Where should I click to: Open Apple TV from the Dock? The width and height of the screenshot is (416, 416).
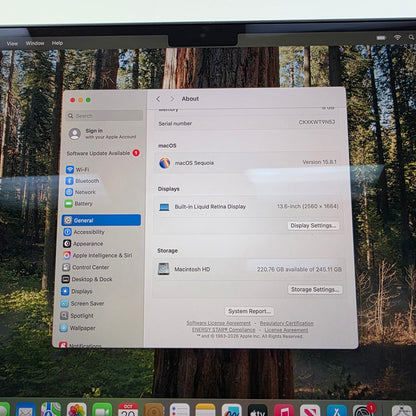tap(257, 410)
